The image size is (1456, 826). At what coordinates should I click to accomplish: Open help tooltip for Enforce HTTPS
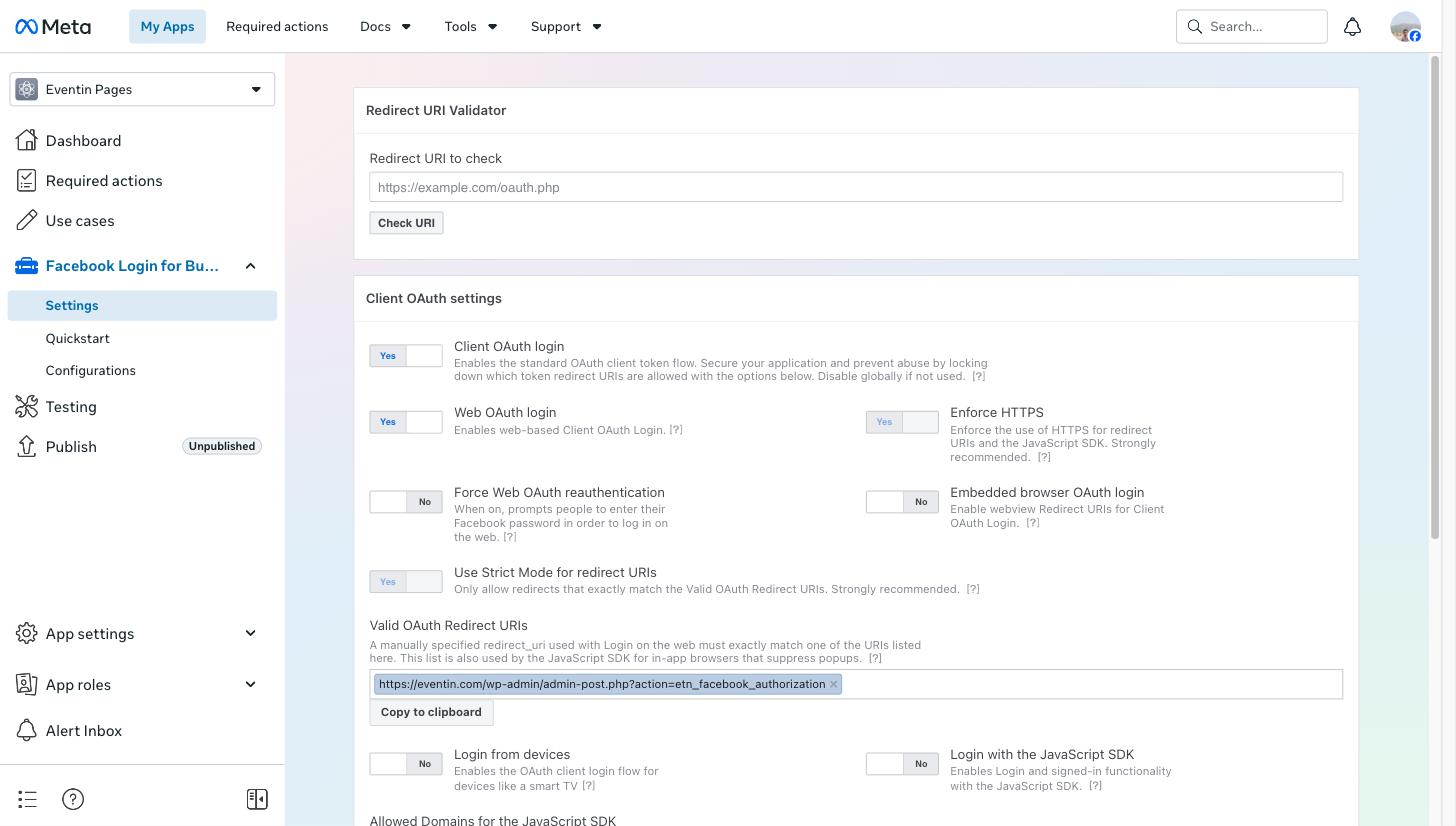coord(1044,457)
